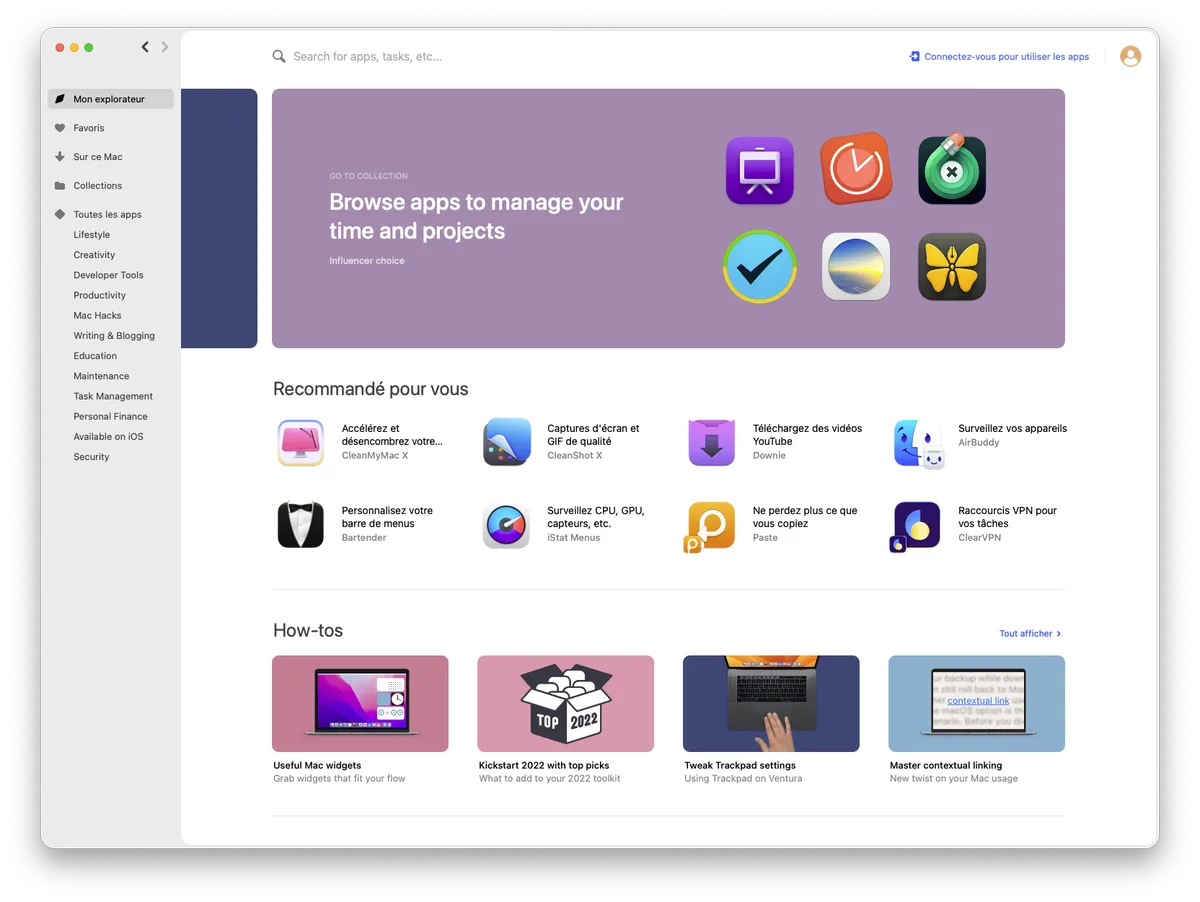
Task: Open the CleanMyMac X app icon
Action: (300, 443)
